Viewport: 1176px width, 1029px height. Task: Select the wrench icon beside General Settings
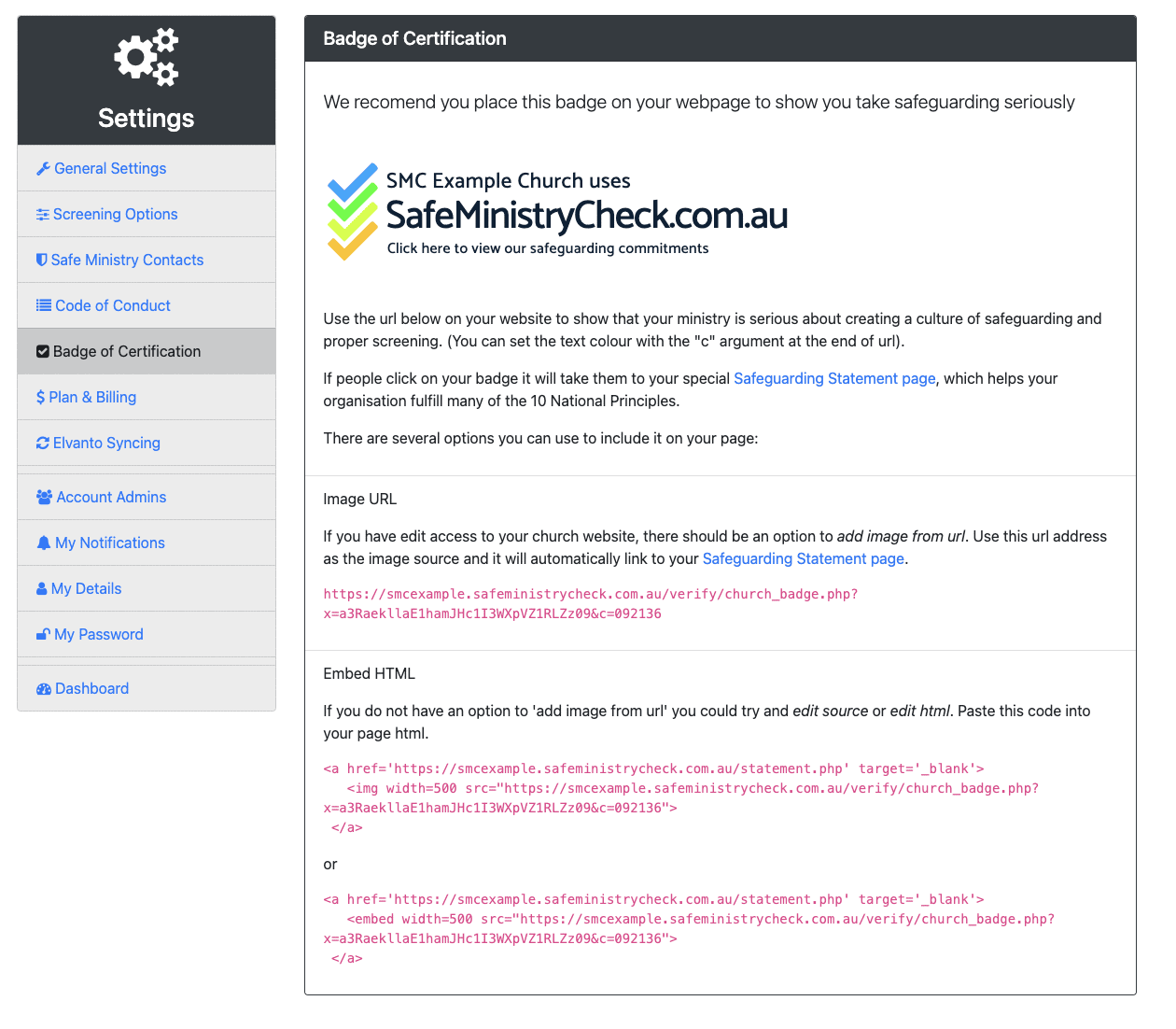click(x=44, y=168)
